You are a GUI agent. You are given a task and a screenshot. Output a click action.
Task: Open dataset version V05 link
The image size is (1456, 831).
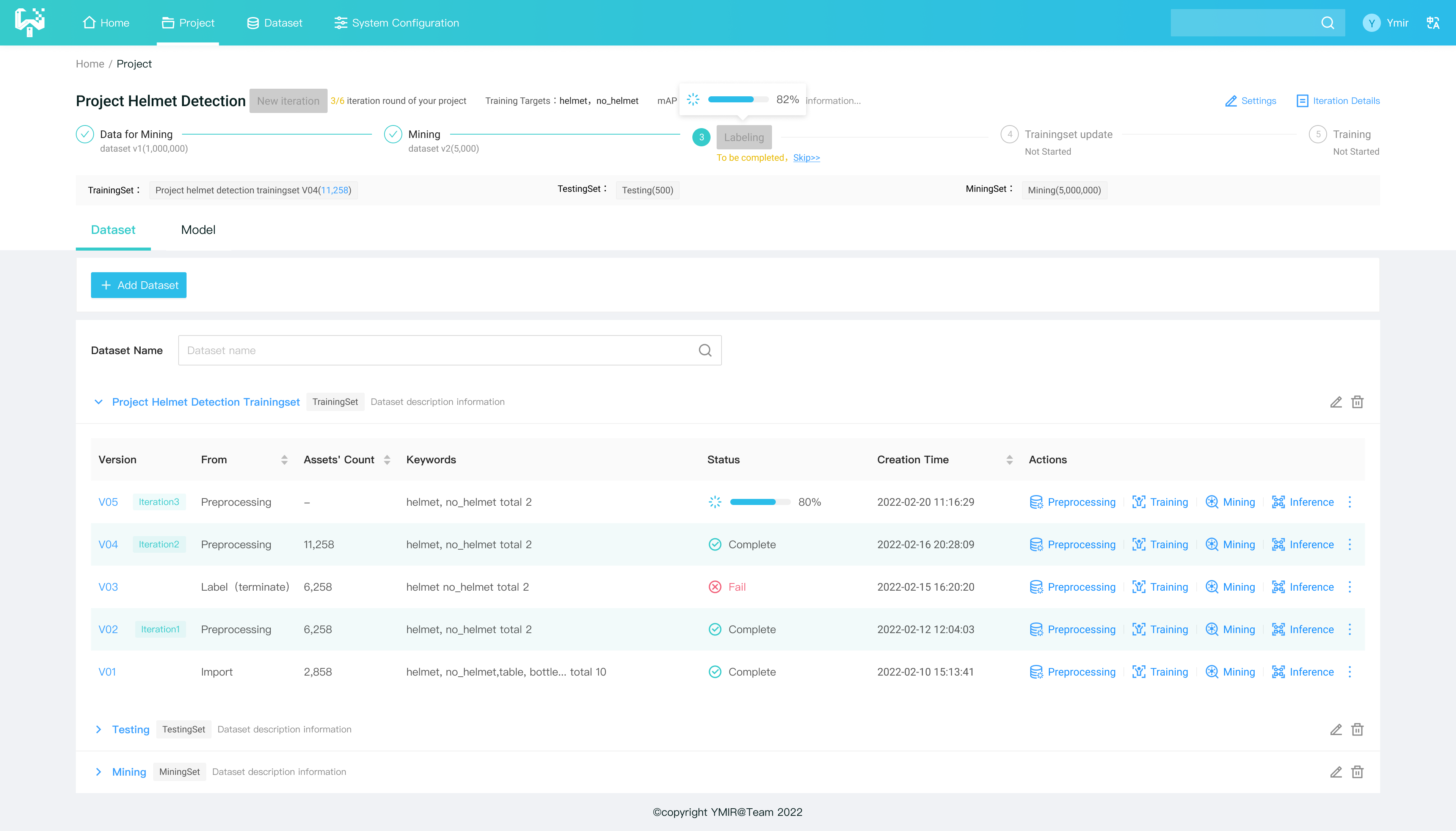coord(108,502)
